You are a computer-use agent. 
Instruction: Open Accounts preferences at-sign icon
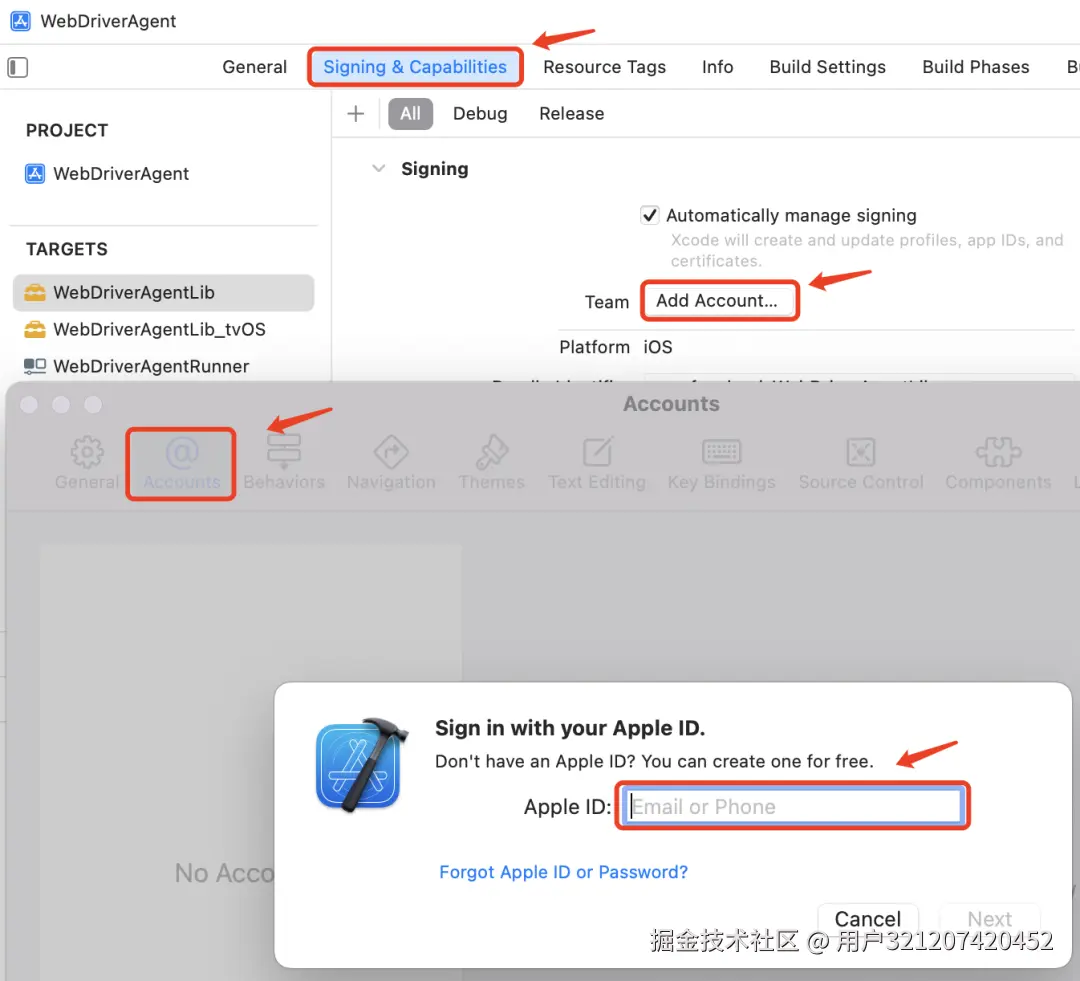pyautogui.click(x=182, y=452)
